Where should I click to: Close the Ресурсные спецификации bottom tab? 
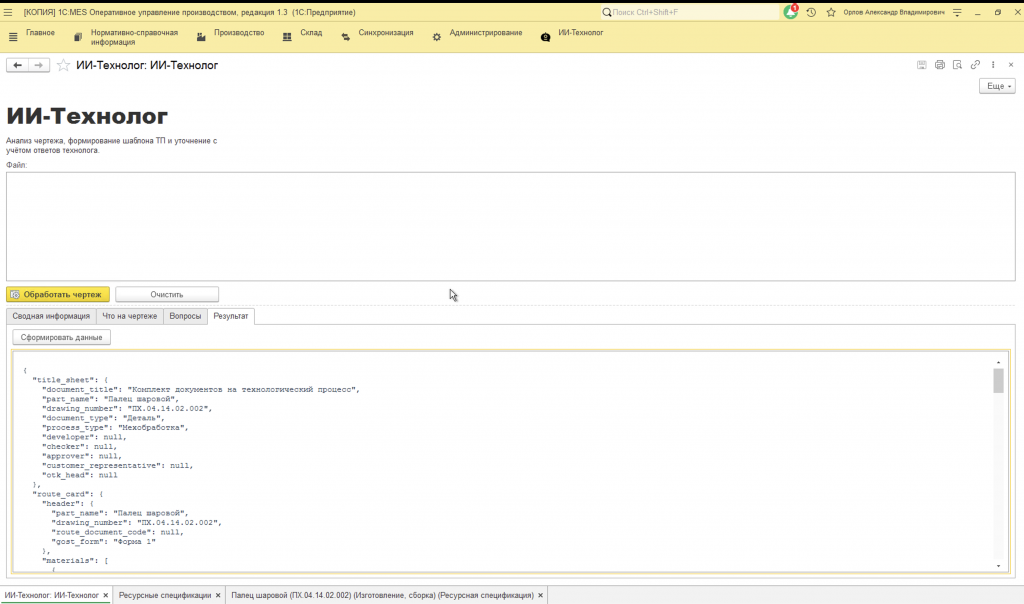click(x=218, y=596)
